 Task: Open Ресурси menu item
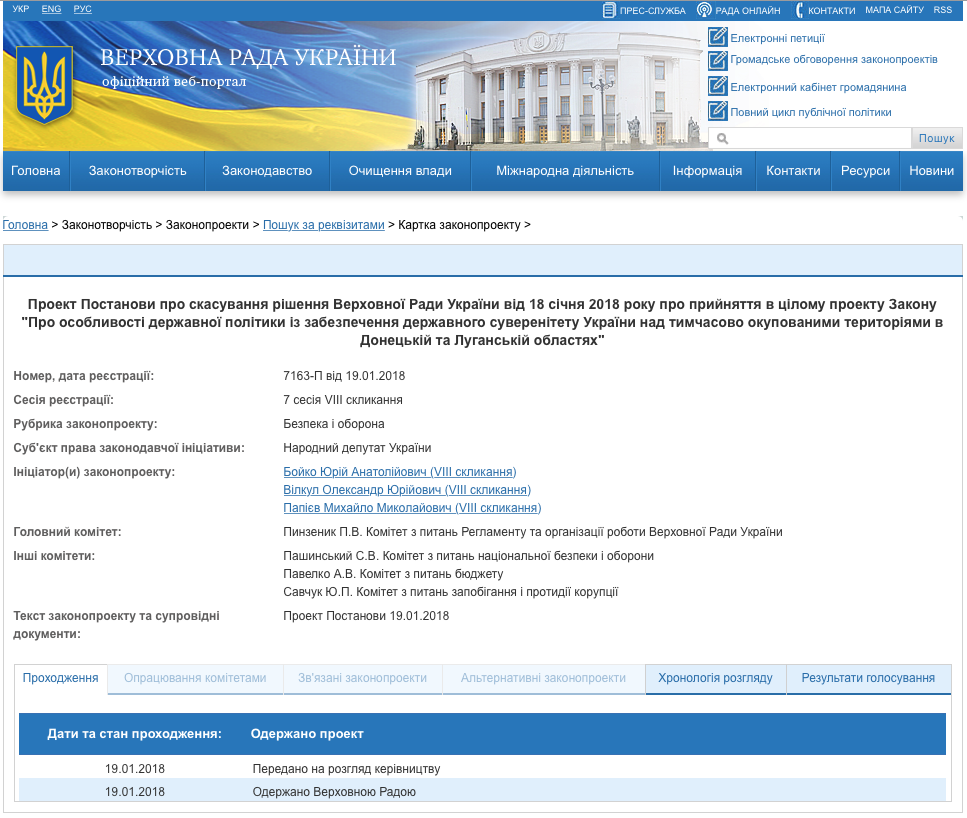pos(865,171)
